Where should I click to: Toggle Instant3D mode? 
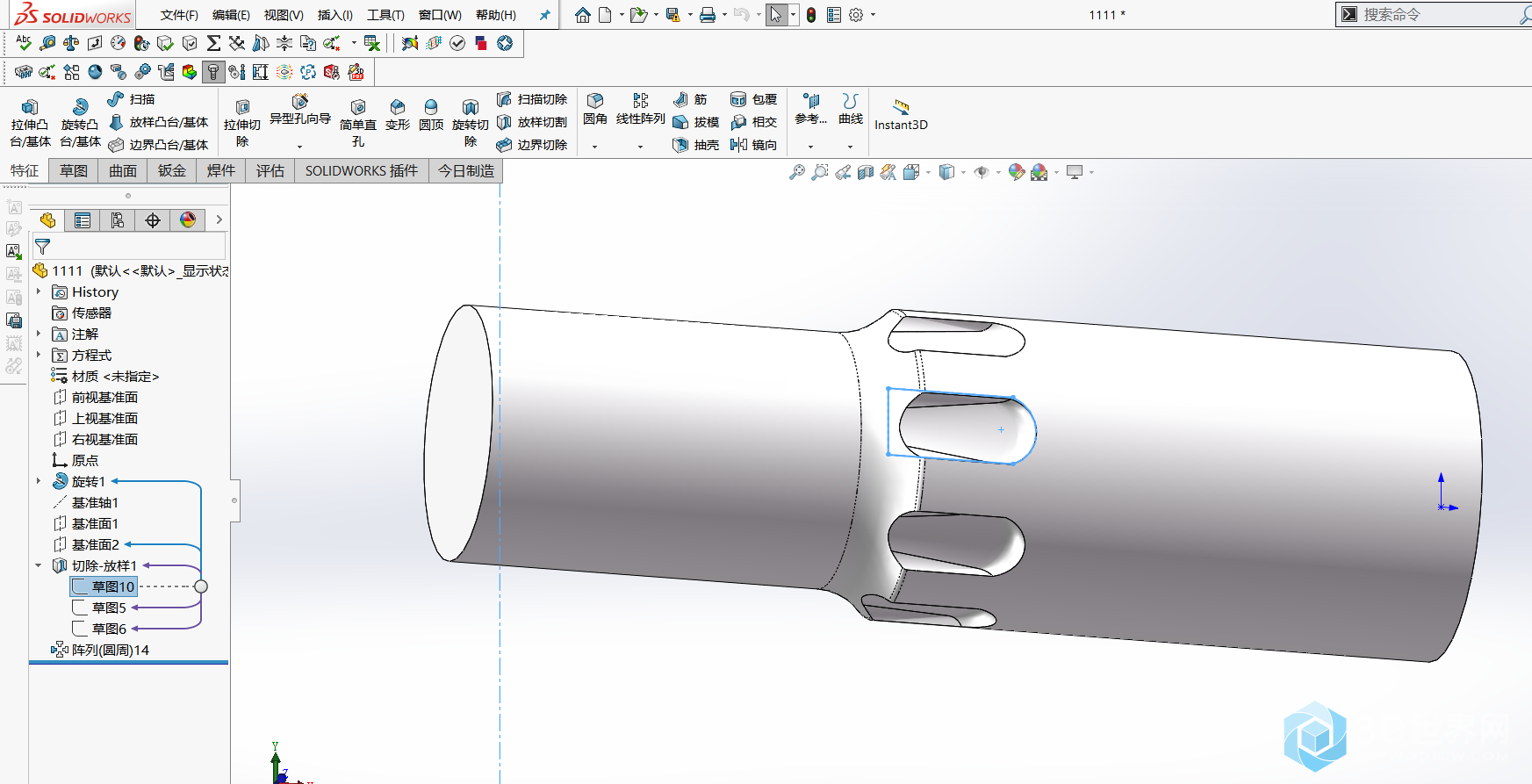(x=902, y=115)
